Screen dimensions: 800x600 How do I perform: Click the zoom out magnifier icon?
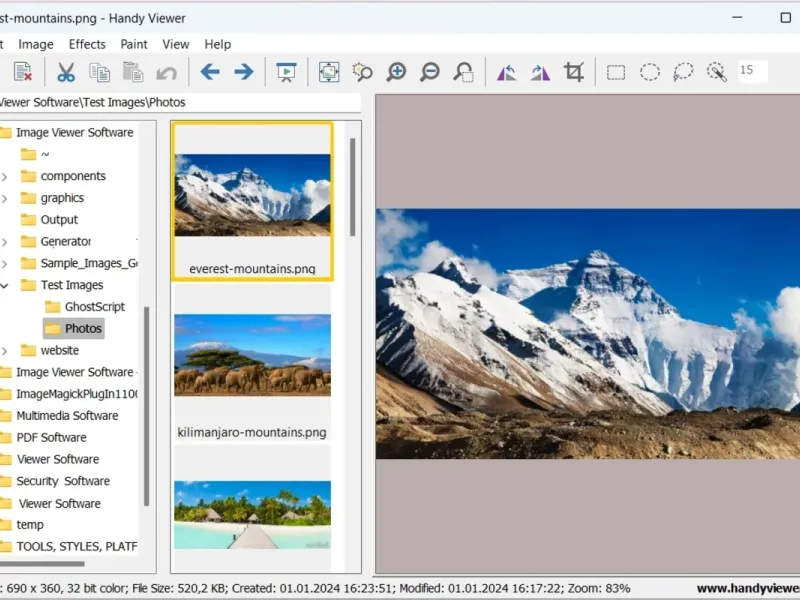coord(429,72)
